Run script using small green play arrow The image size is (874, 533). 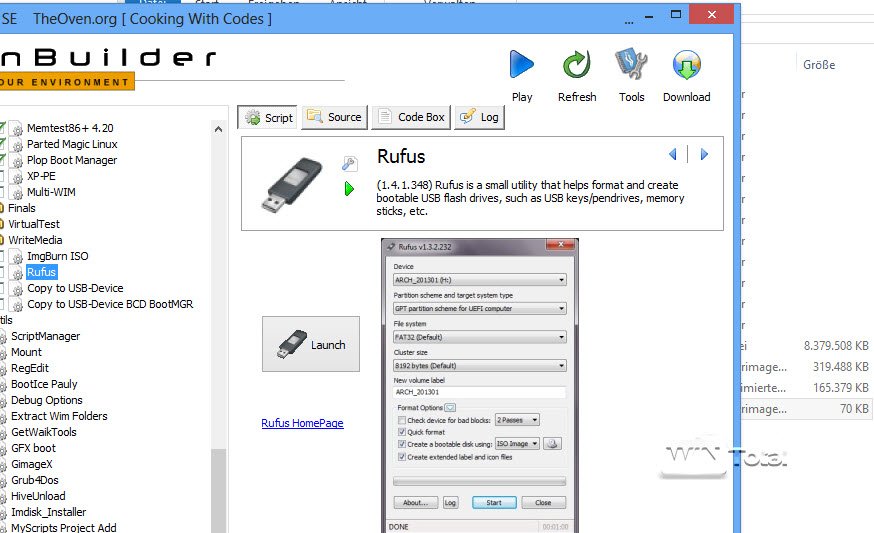(349, 189)
